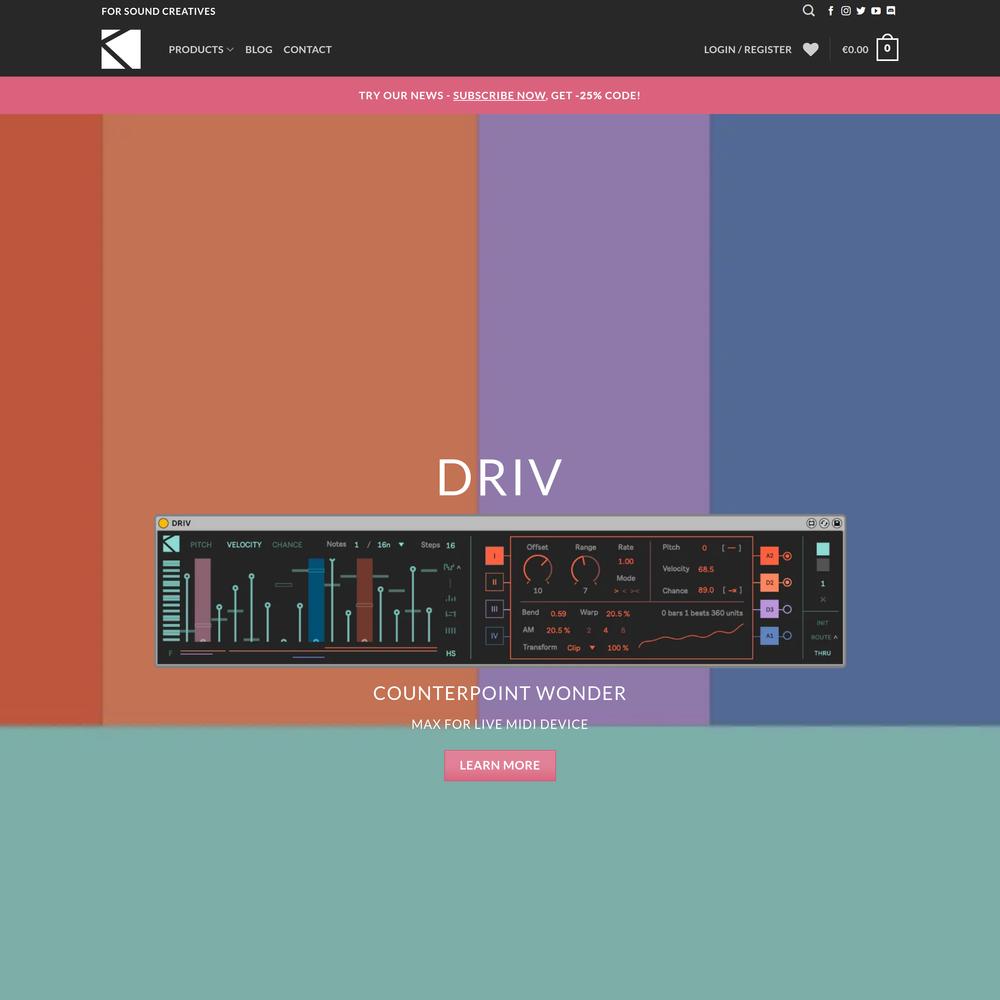
Task: Click the THRU button in DRIV
Action: 823,653
